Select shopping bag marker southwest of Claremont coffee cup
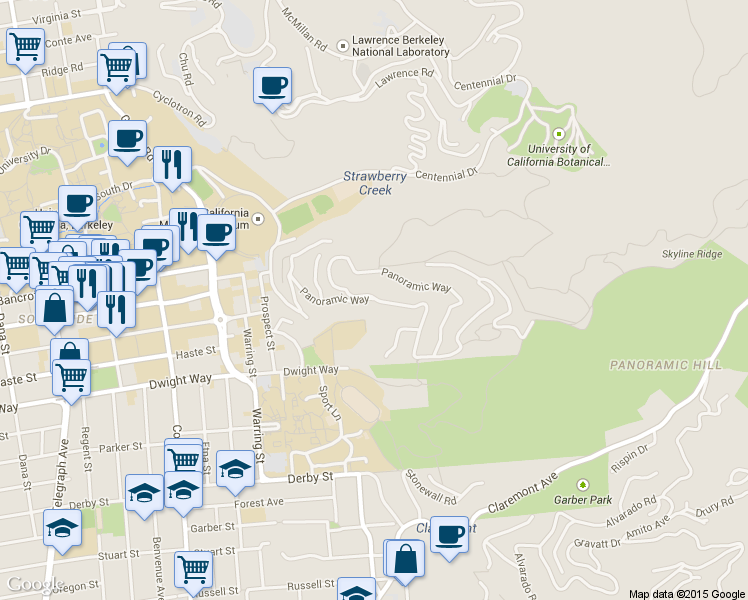The height and width of the screenshot is (600, 748). click(405, 561)
